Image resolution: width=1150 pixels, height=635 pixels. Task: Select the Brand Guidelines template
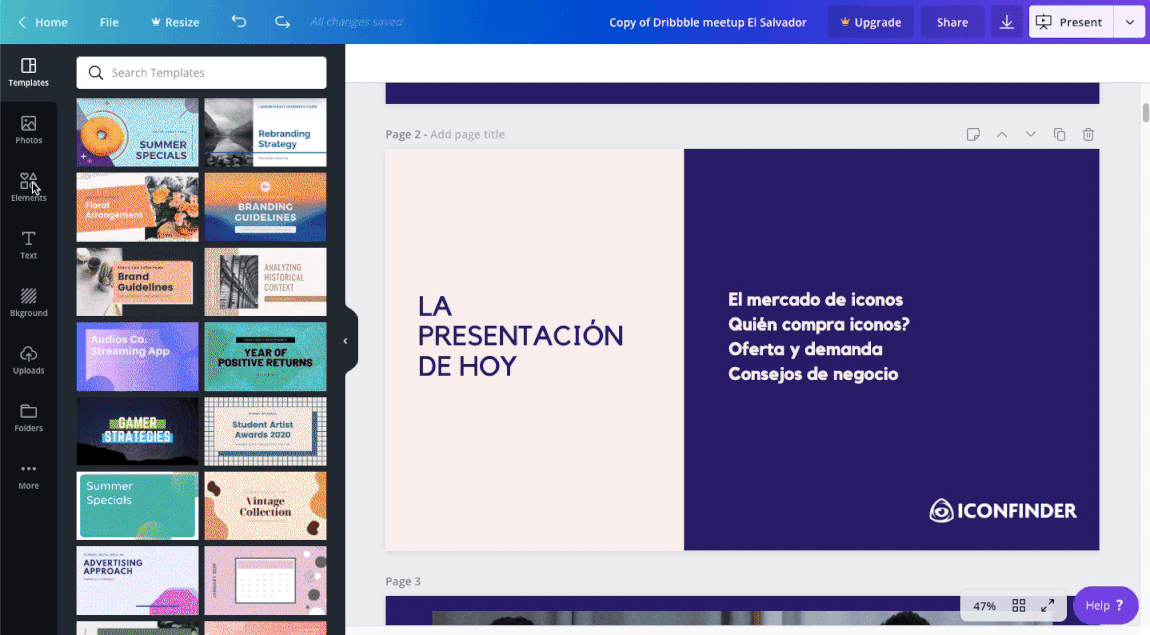(137, 282)
